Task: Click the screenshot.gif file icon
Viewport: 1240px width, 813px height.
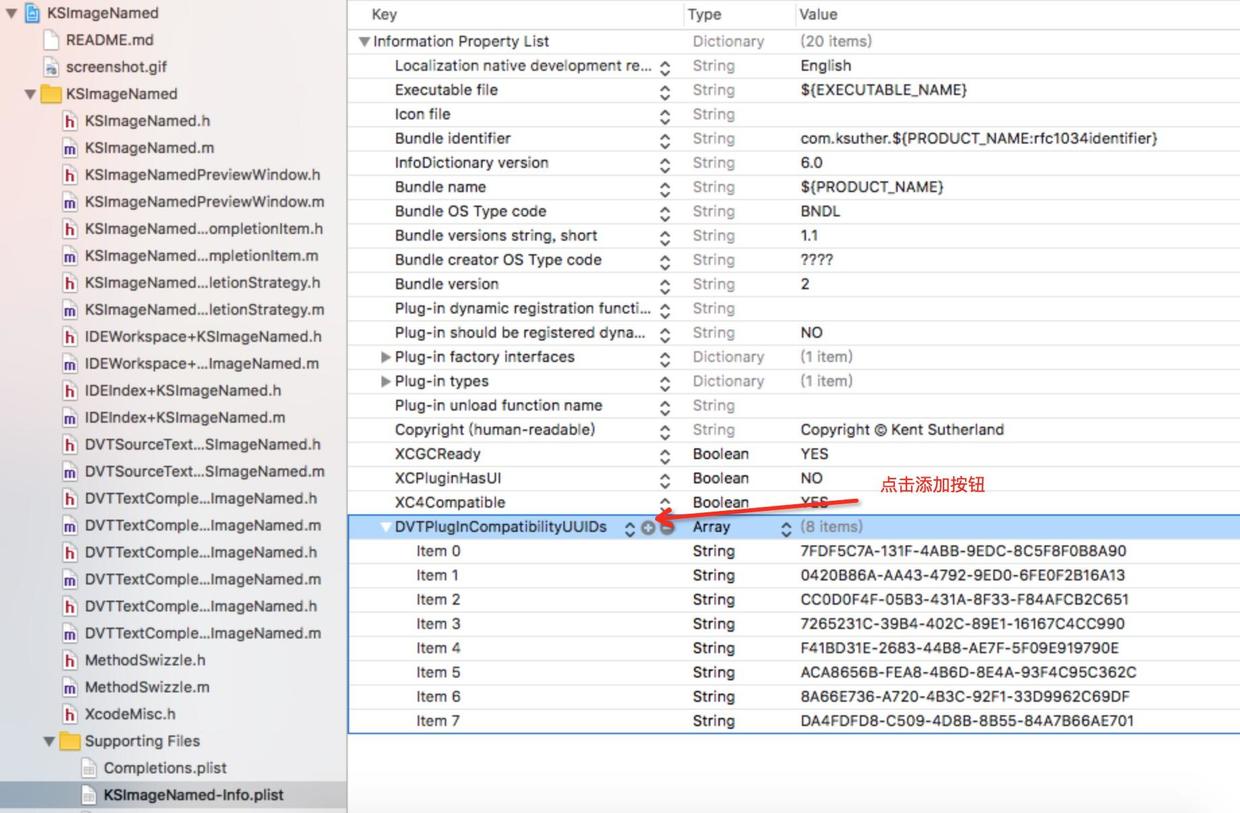Action: tap(50, 67)
